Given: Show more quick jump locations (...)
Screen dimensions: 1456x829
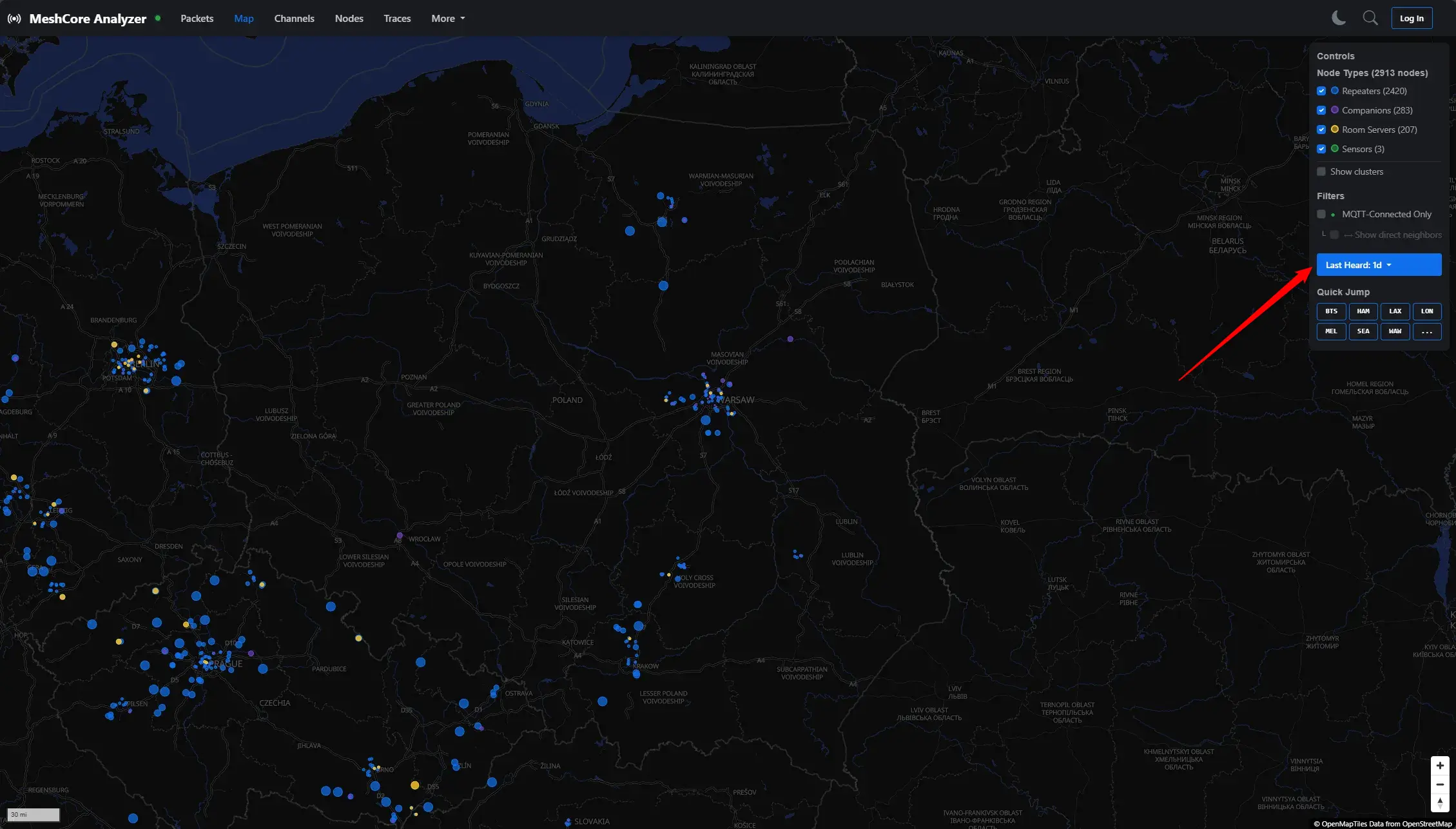Looking at the screenshot, I should click(1427, 331).
